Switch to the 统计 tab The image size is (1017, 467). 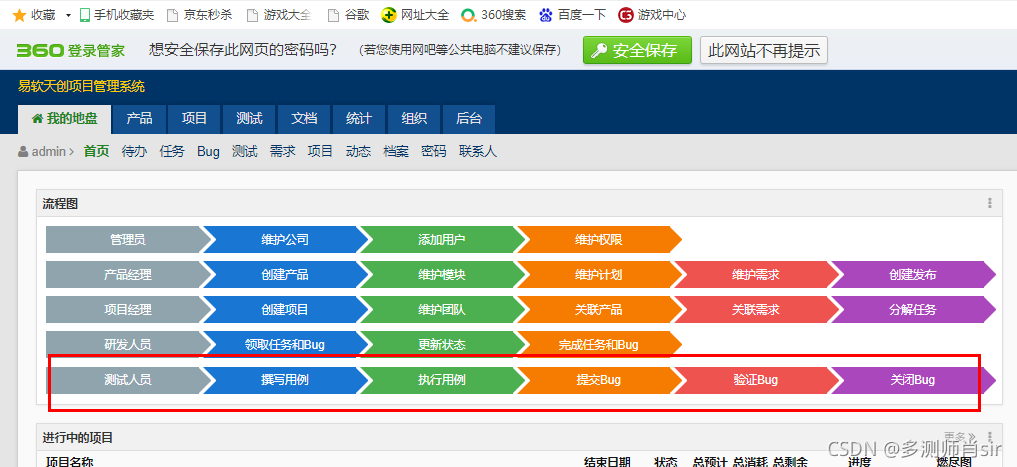pyautogui.click(x=359, y=119)
